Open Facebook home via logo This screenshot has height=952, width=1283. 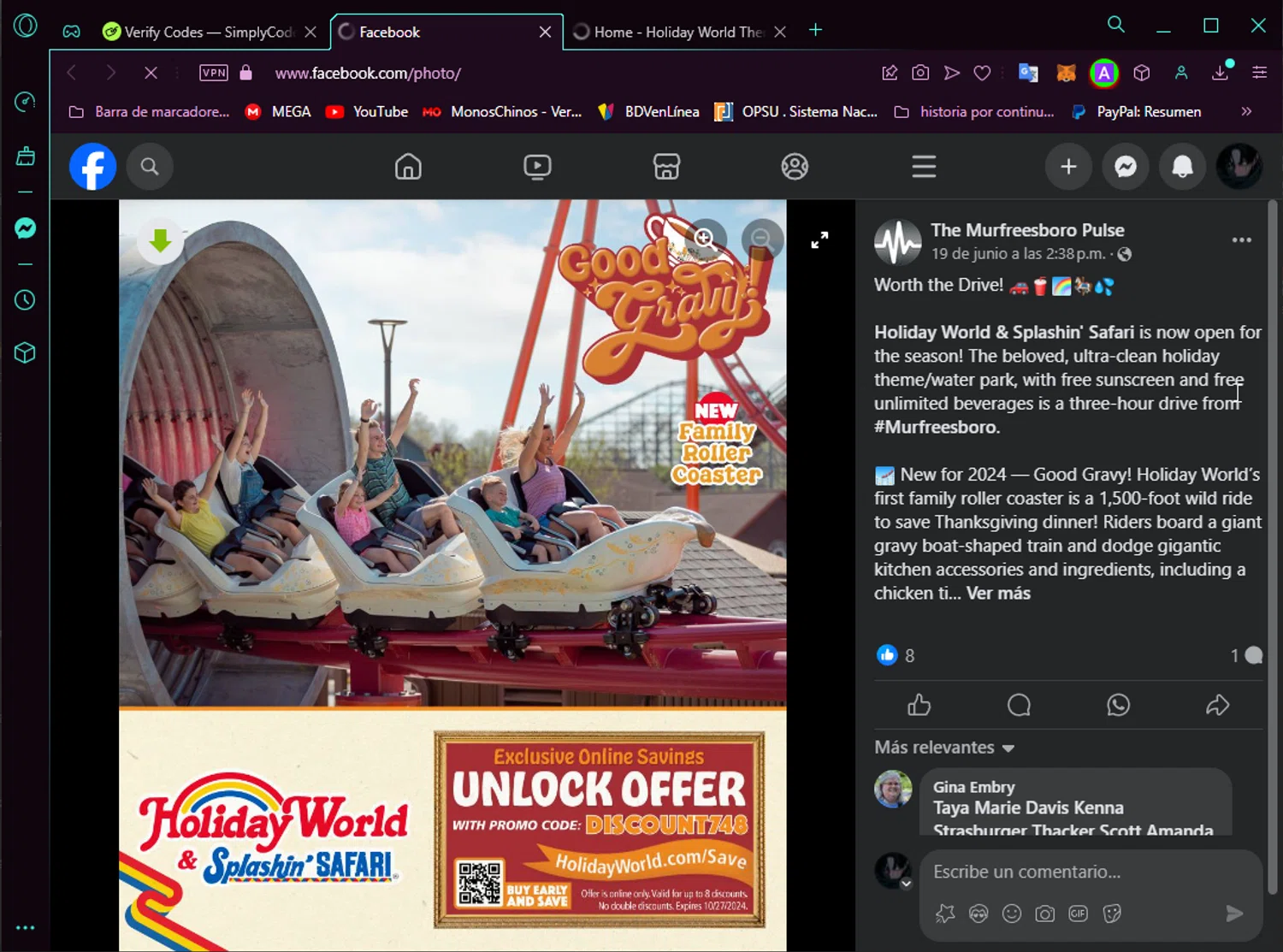[92, 167]
